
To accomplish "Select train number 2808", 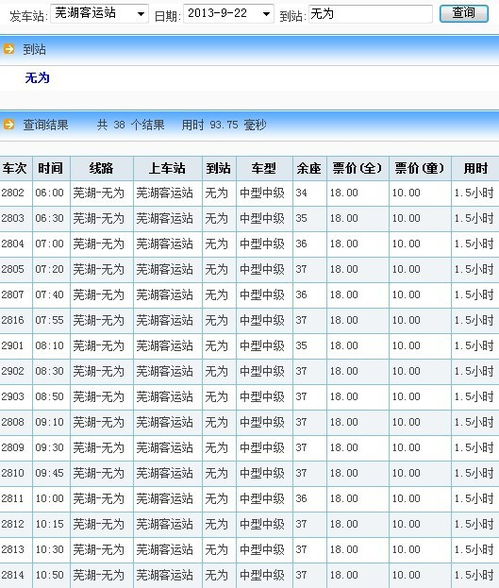I will (13, 422).
